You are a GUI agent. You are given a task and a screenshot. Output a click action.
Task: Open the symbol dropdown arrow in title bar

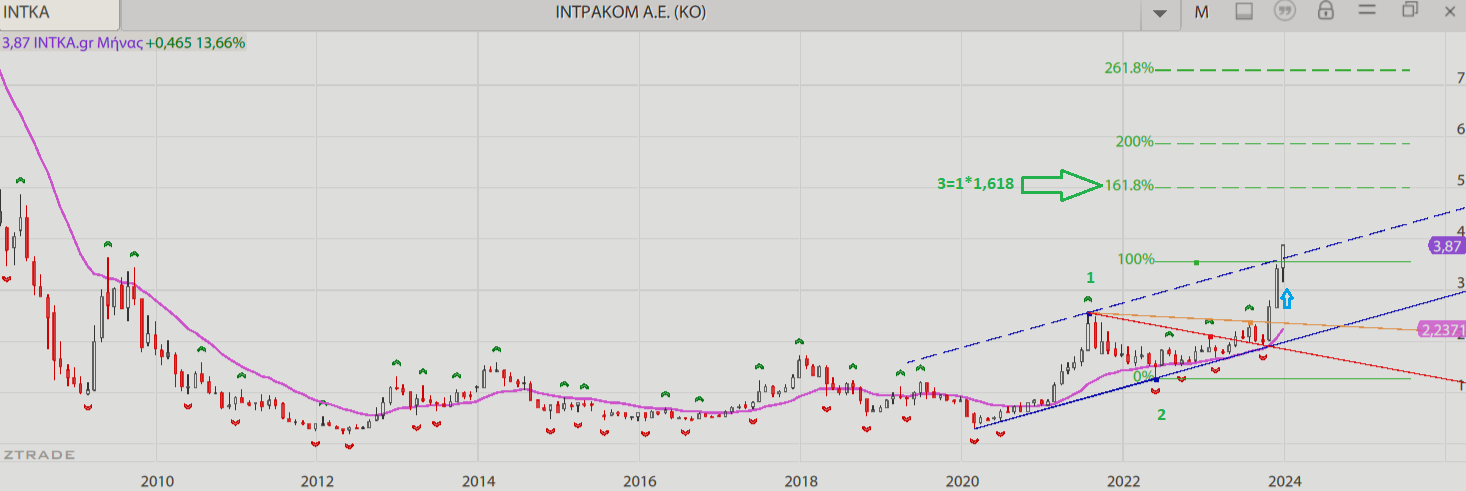[x=1160, y=13]
